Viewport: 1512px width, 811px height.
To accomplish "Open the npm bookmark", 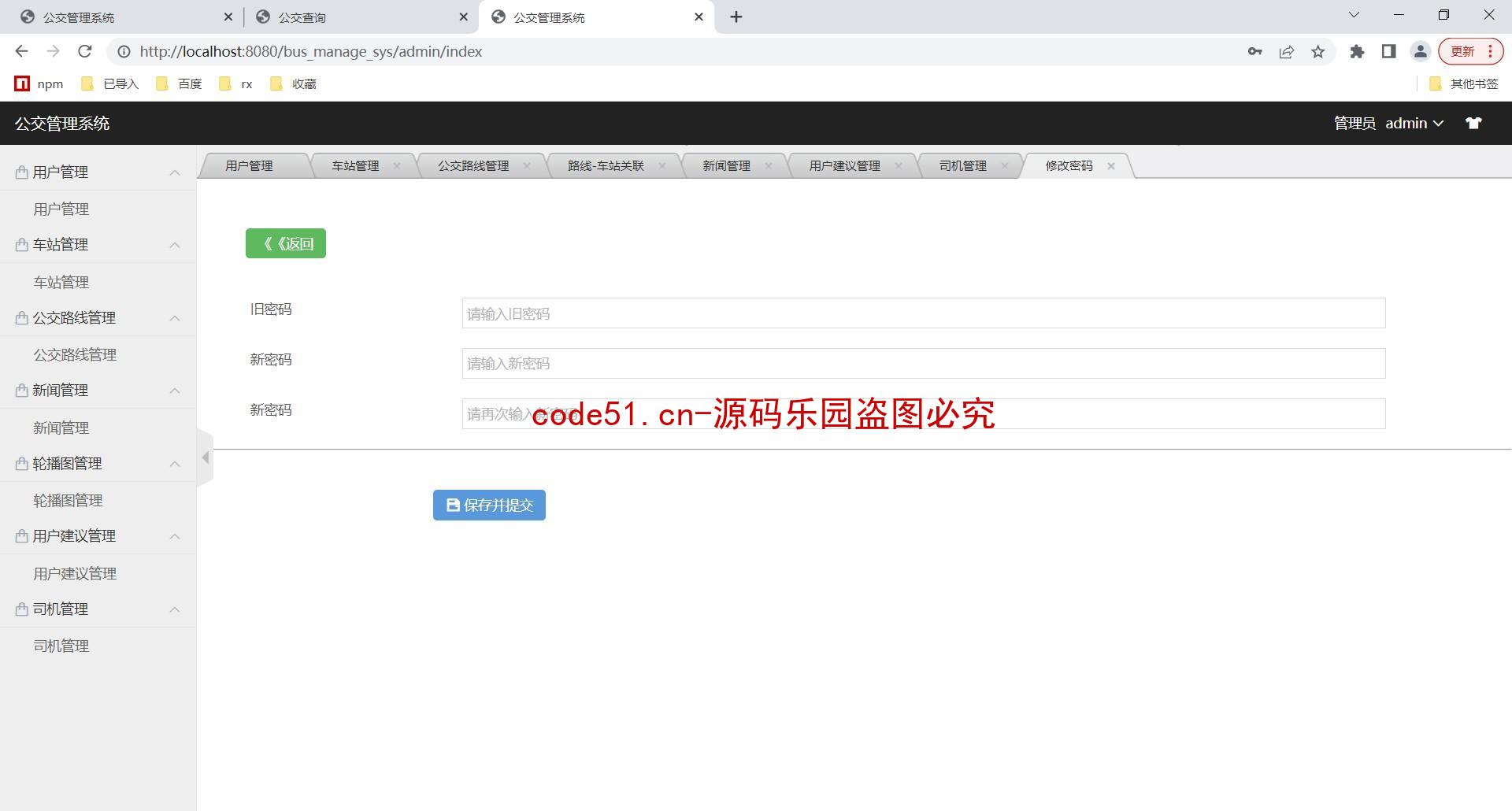I will 39,83.
